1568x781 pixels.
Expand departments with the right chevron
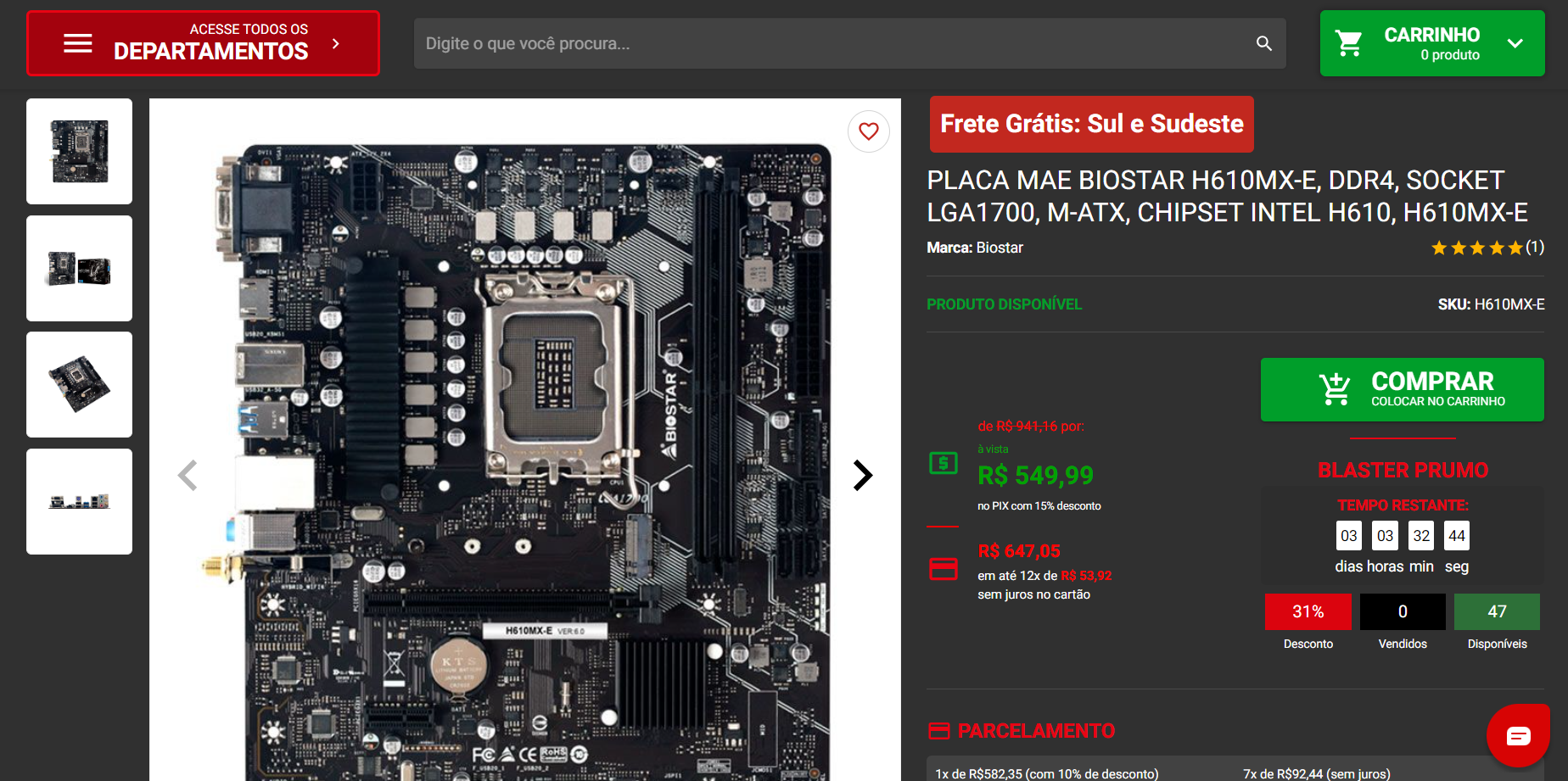336,43
